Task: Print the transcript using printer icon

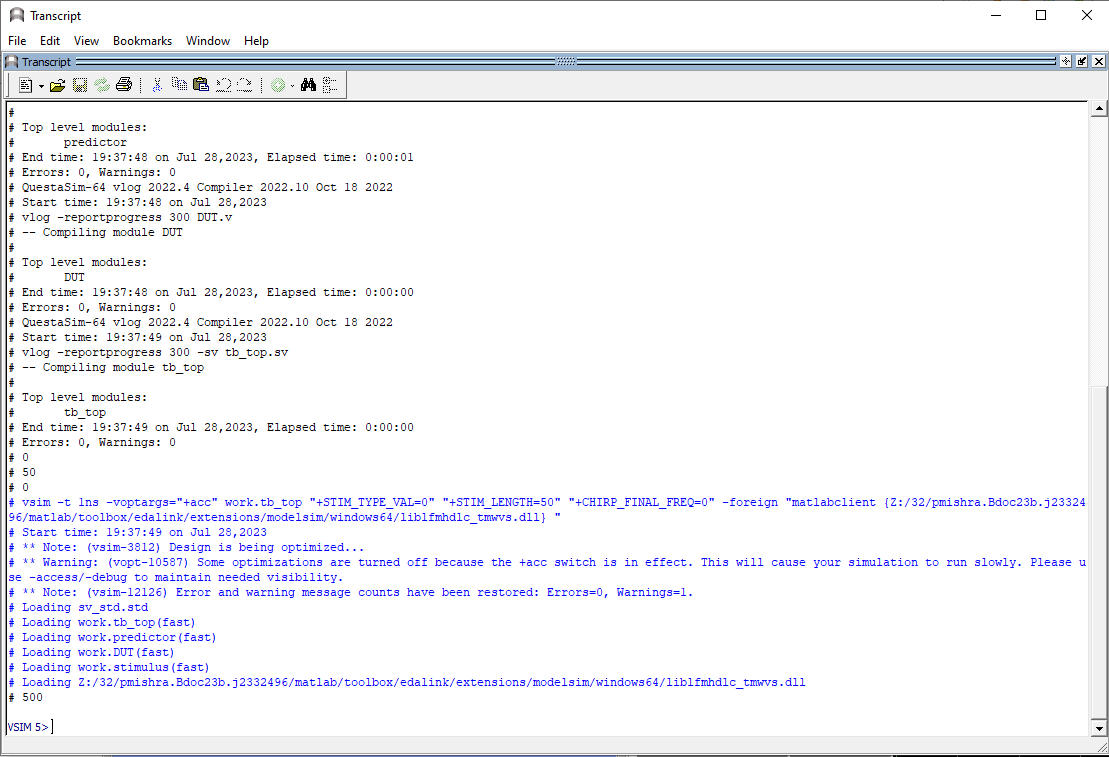Action: pos(124,86)
